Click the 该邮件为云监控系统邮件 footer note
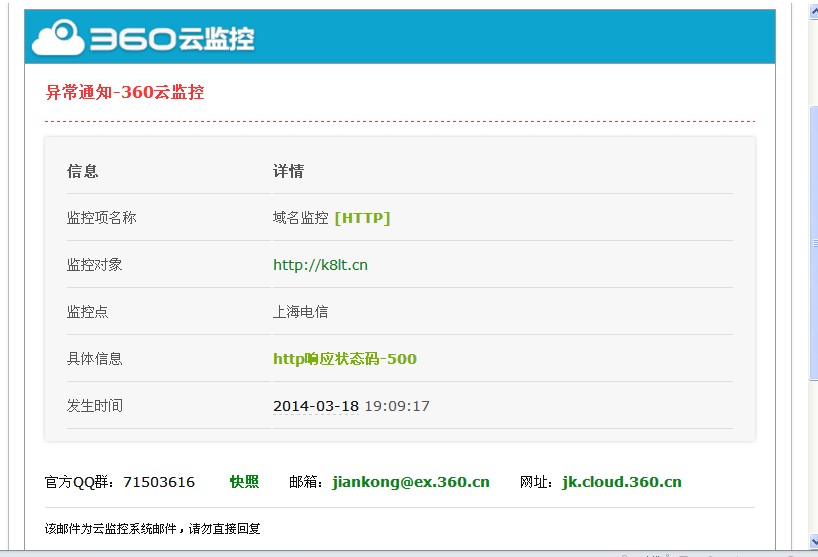Screen dimensions: 818x557 pos(153,529)
